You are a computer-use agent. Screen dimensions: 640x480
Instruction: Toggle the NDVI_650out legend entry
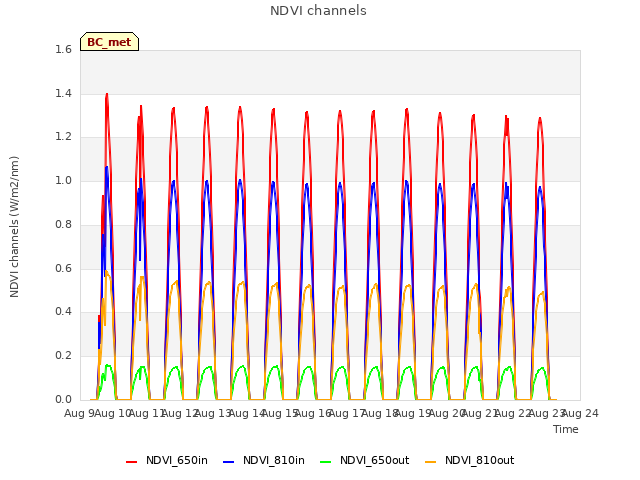(364, 461)
